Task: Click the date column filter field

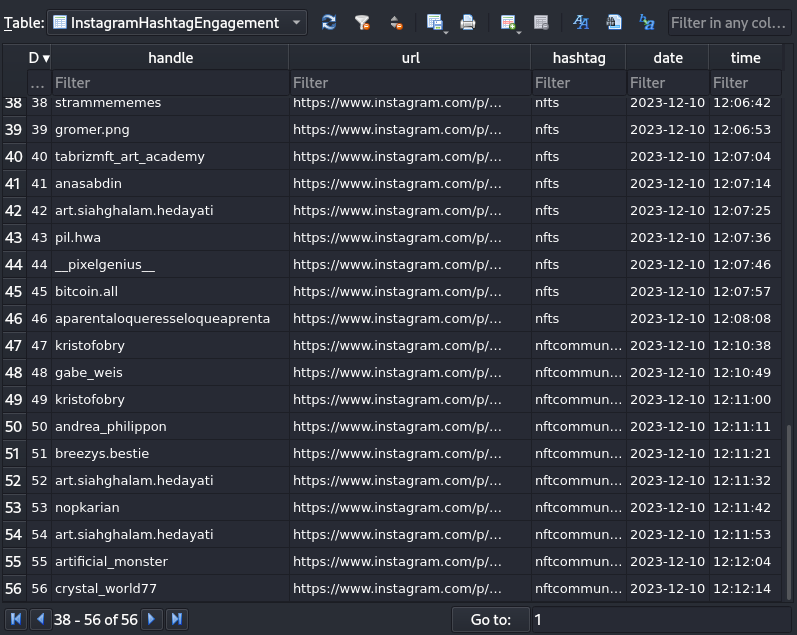Action: [668, 83]
